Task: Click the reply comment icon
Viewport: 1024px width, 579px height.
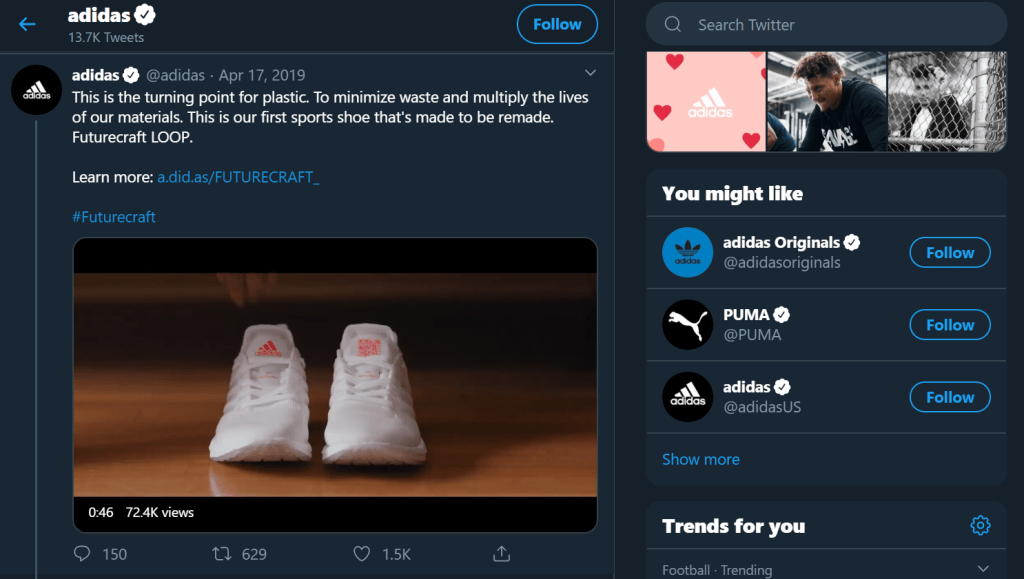Action: [x=83, y=553]
